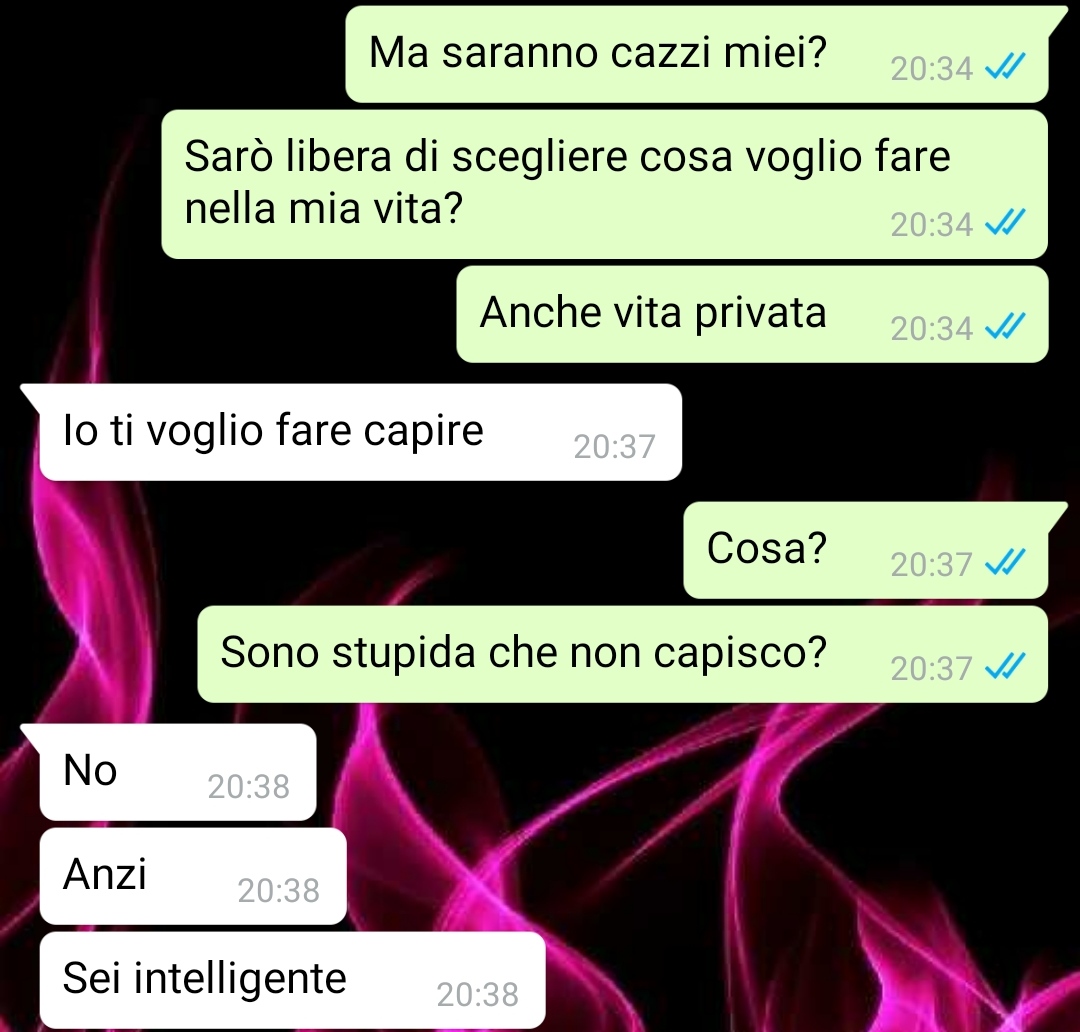This screenshot has width=1080, height=1032.
Task: Tap read ticks on 'Sono stupida che non capisco?'
Action: point(1005,666)
